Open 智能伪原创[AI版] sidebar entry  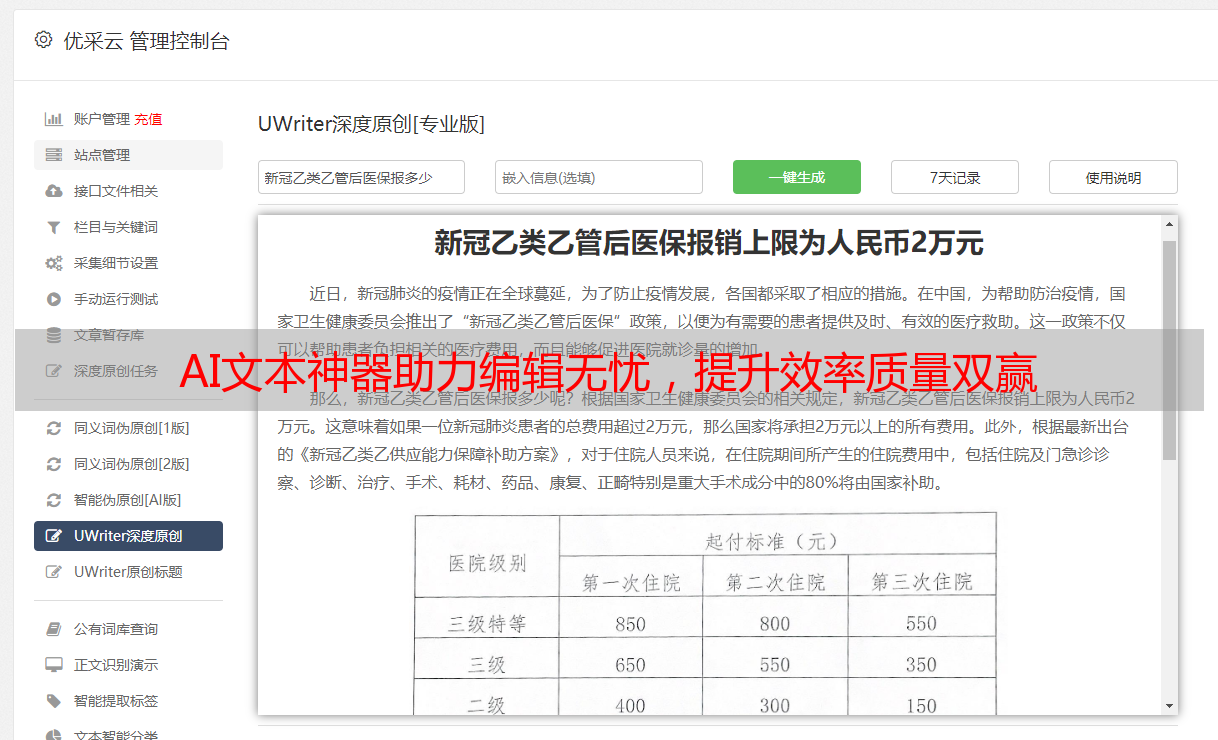(x=127, y=500)
